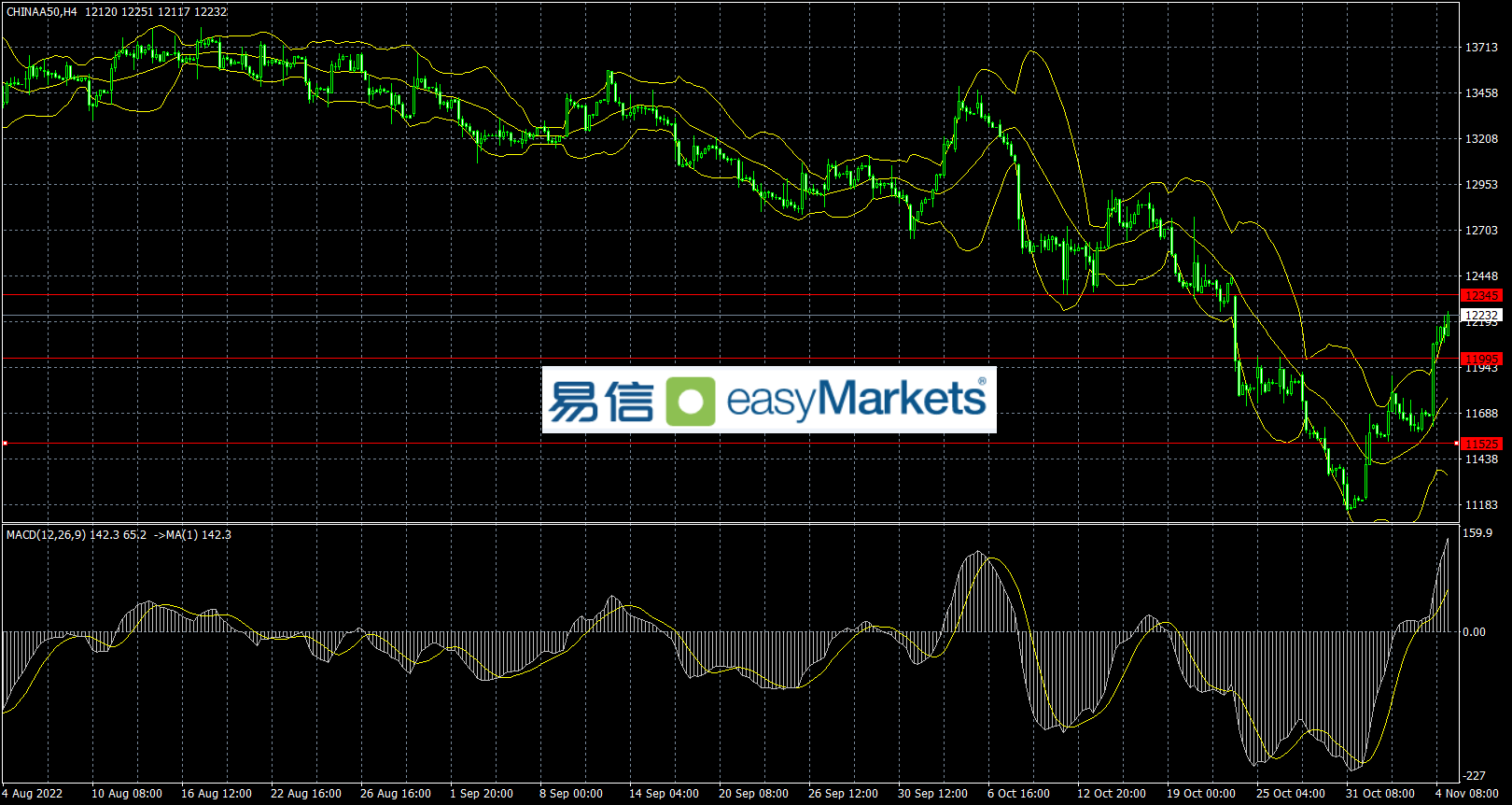Click the 12 Oct 20:00 time label
Image resolution: width=1512 pixels, height=805 pixels.
point(1112,794)
